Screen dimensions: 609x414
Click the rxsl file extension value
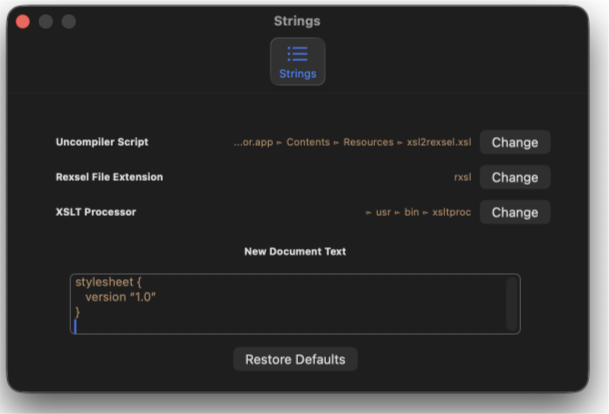click(x=462, y=177)
